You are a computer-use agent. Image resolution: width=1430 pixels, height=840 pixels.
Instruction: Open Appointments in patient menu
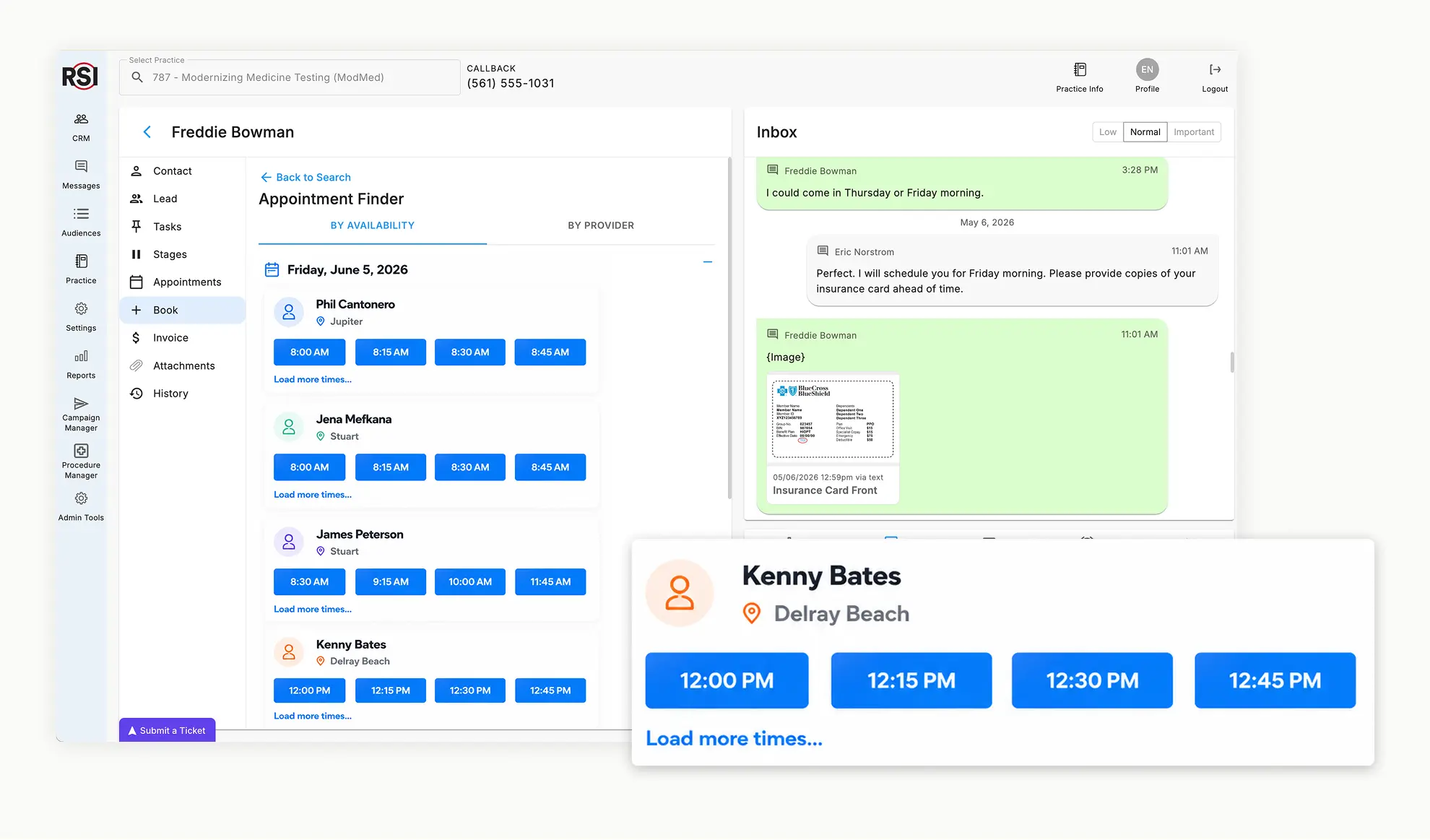point(183,282)
